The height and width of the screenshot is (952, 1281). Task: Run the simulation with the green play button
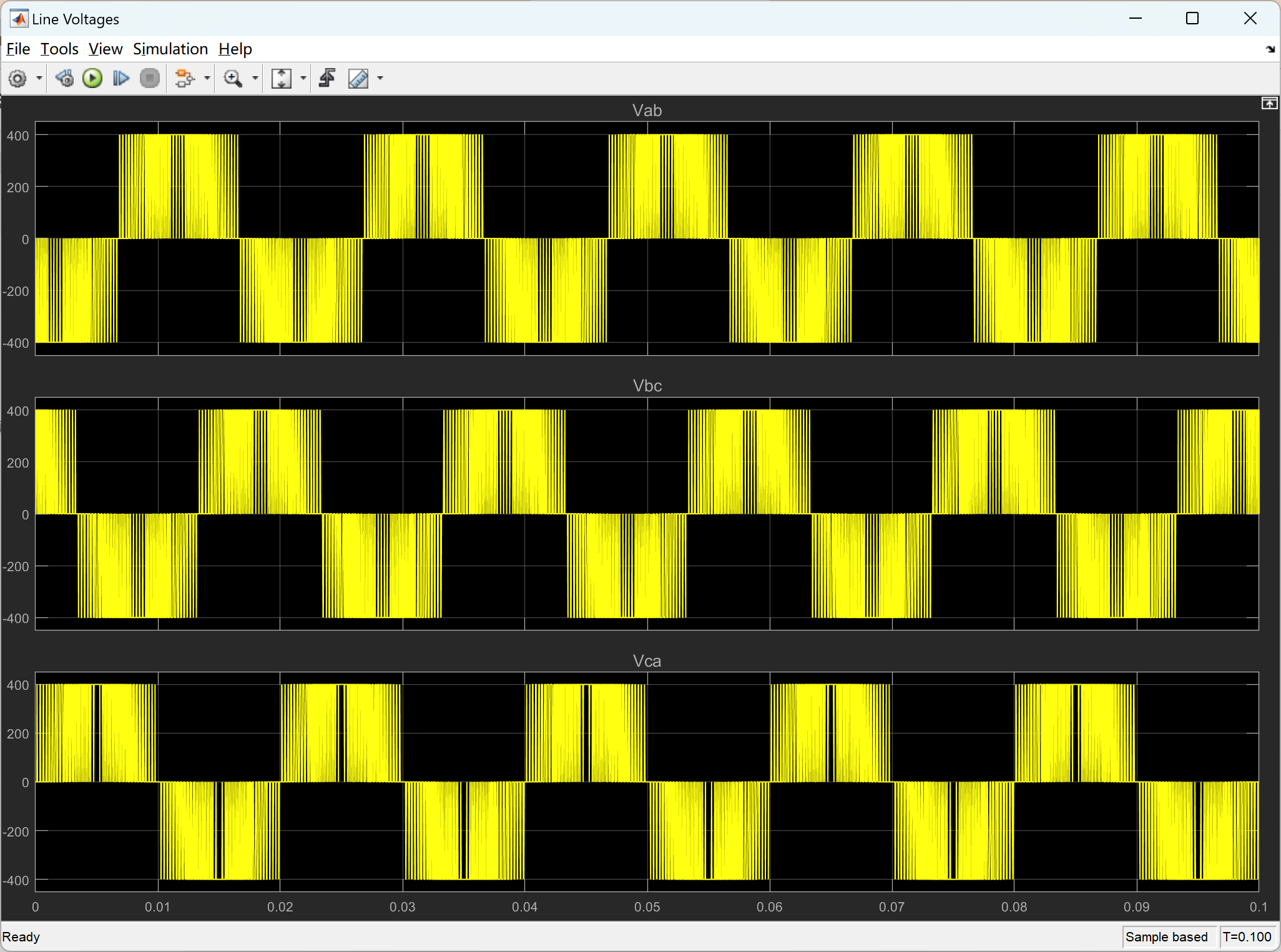pyautogui.click(x=92, y=79)
